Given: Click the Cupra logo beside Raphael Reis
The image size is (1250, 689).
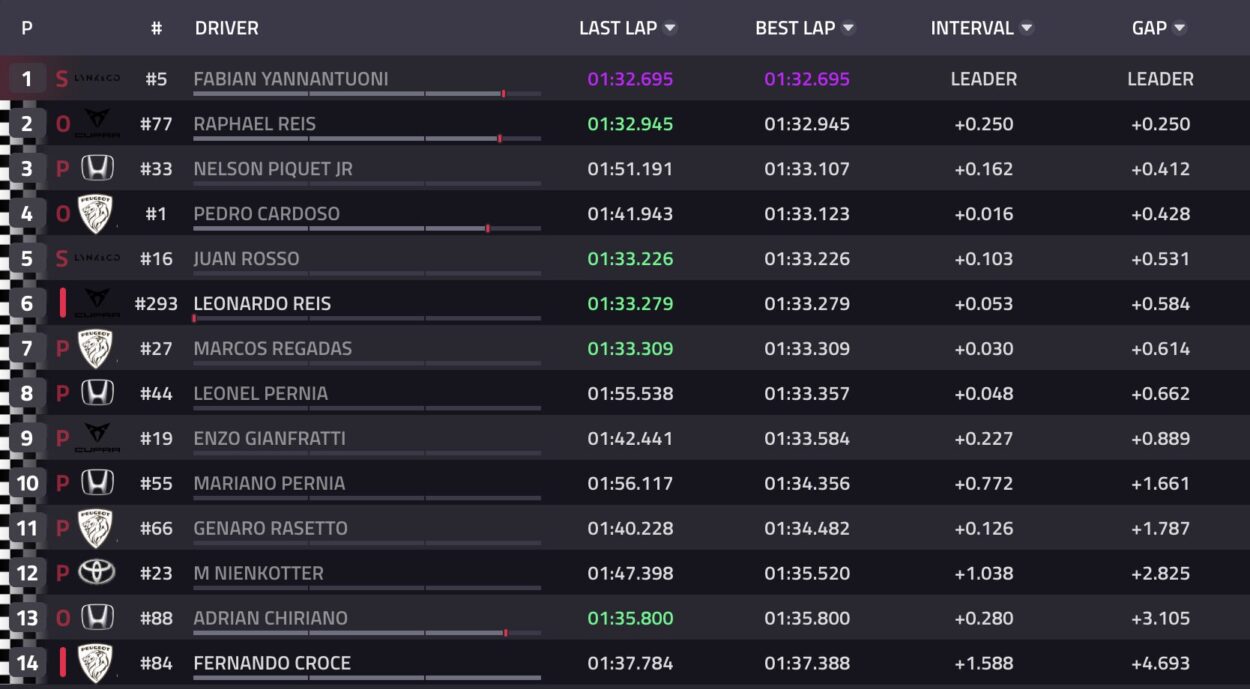Looking at the screenshot, I should (x=97, y=124).
